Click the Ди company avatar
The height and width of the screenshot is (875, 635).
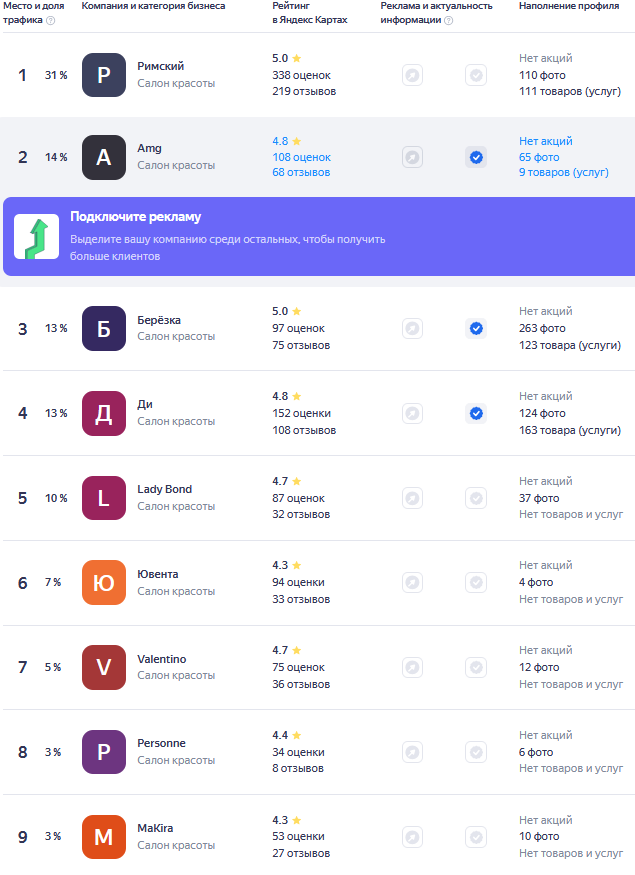[x=104, y=414]
